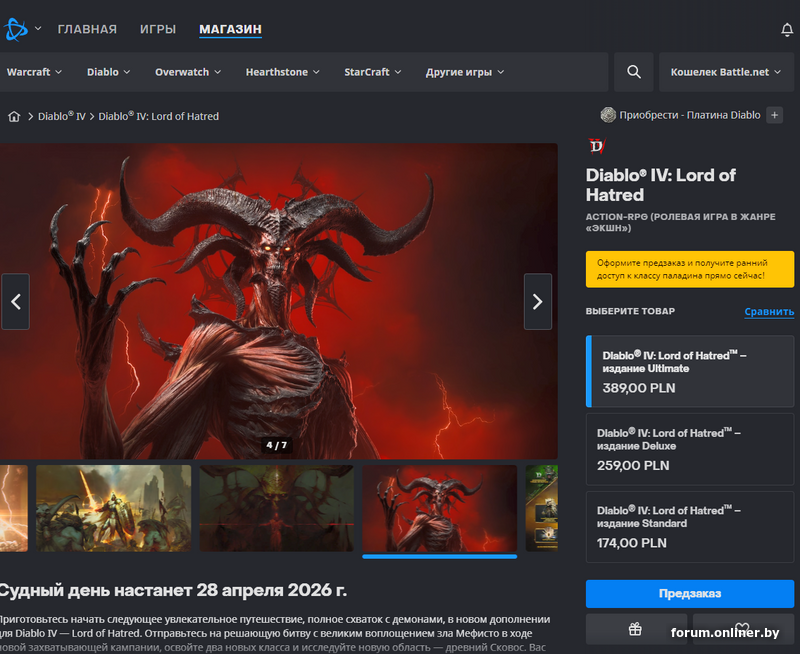
Task: Click the gift icon button
Action: click(636, 630)
